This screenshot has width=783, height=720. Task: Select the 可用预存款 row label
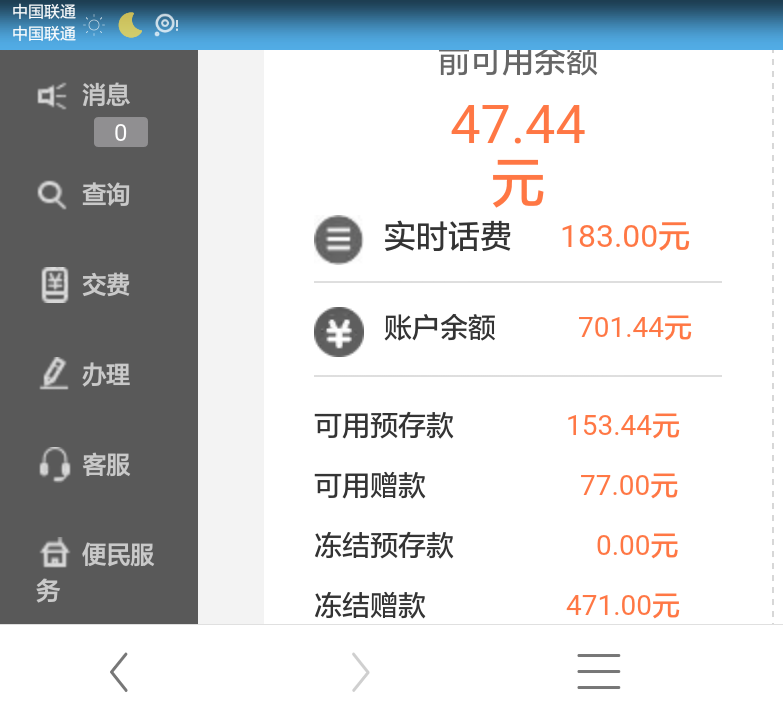coord(384,426)
